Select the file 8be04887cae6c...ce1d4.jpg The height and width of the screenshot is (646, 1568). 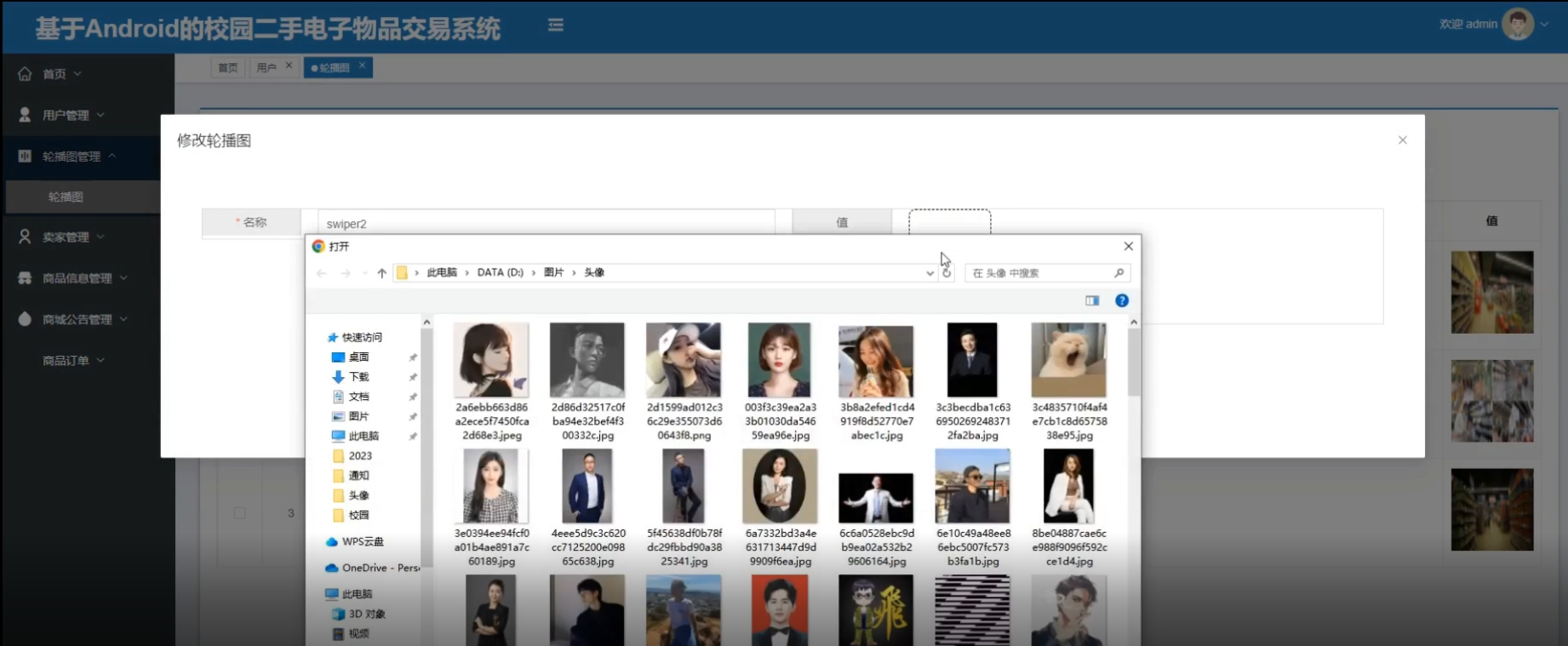coord(1069,508)
